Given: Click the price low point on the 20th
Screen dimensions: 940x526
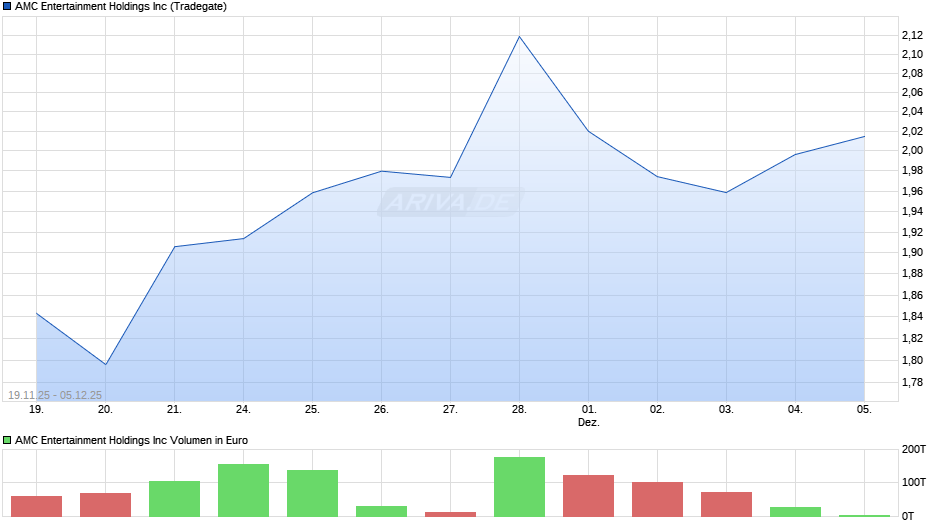Looking at the screenshot, I should 106,364.
